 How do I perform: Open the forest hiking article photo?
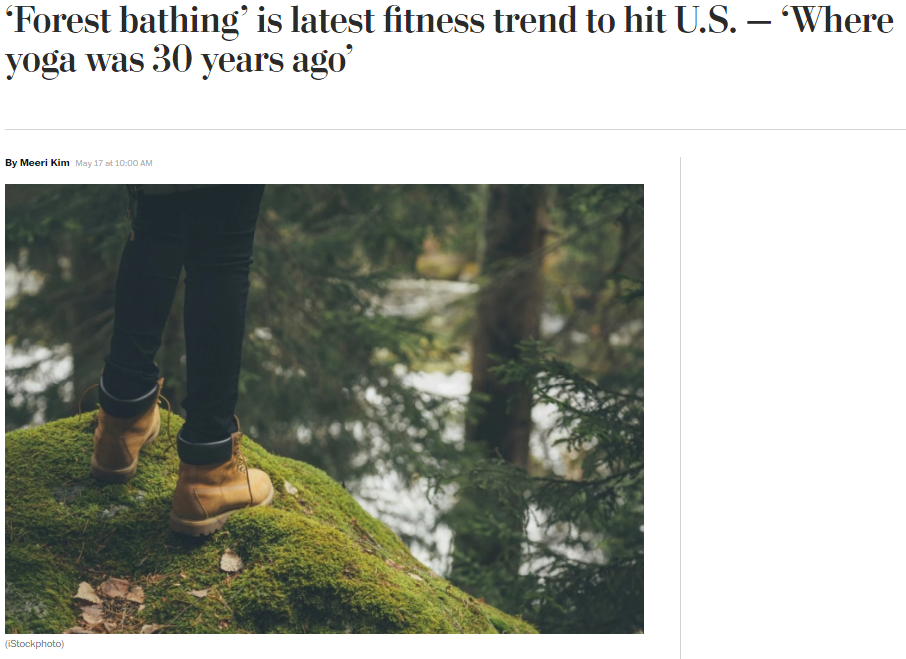[324, 408]
